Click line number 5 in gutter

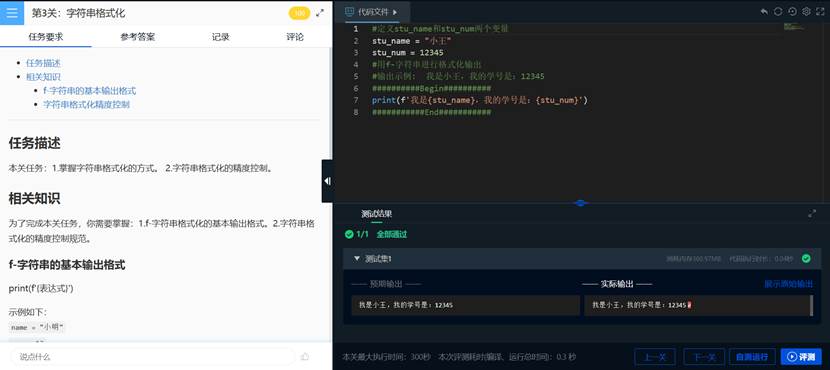tap(356, 76)
